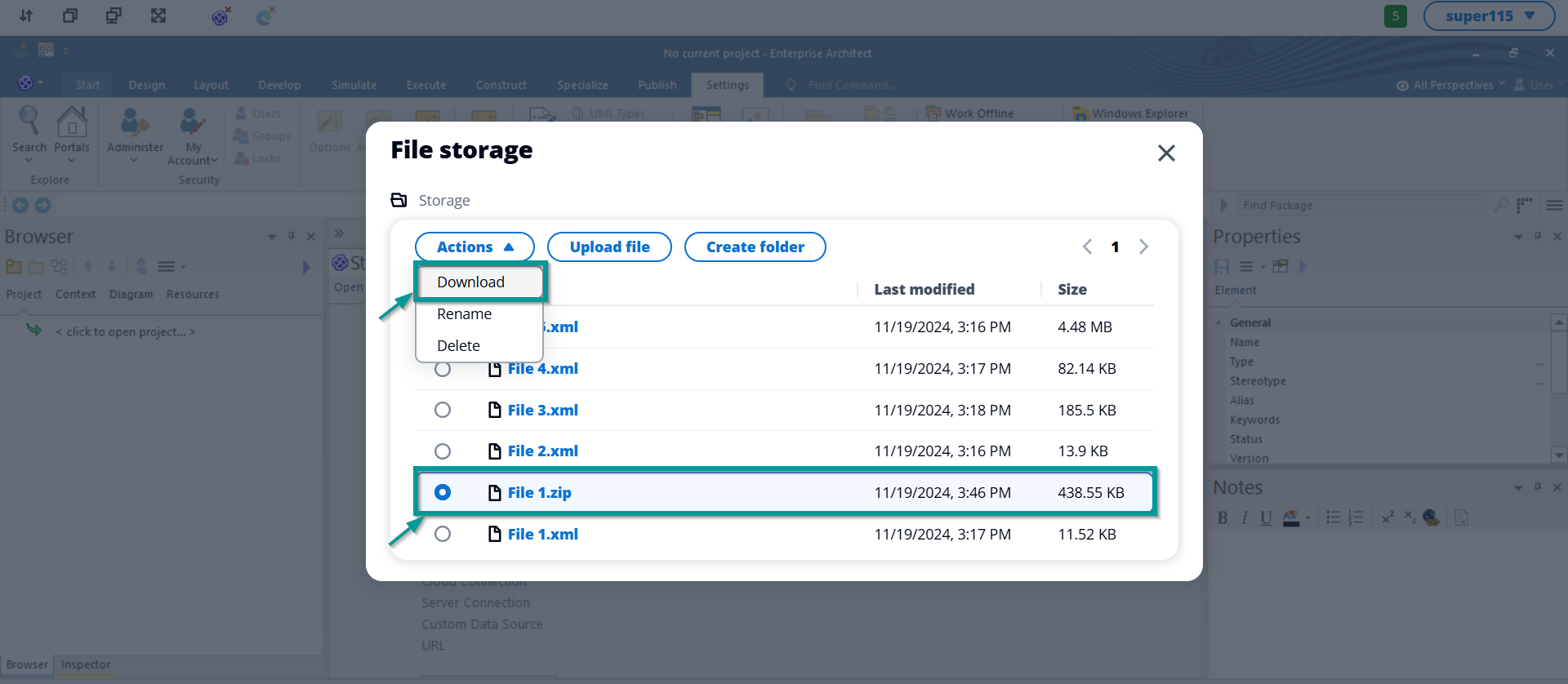This screenshot has height=684, width=1568.
Task: Click the navigate forward arrow button
Action: 43,206
